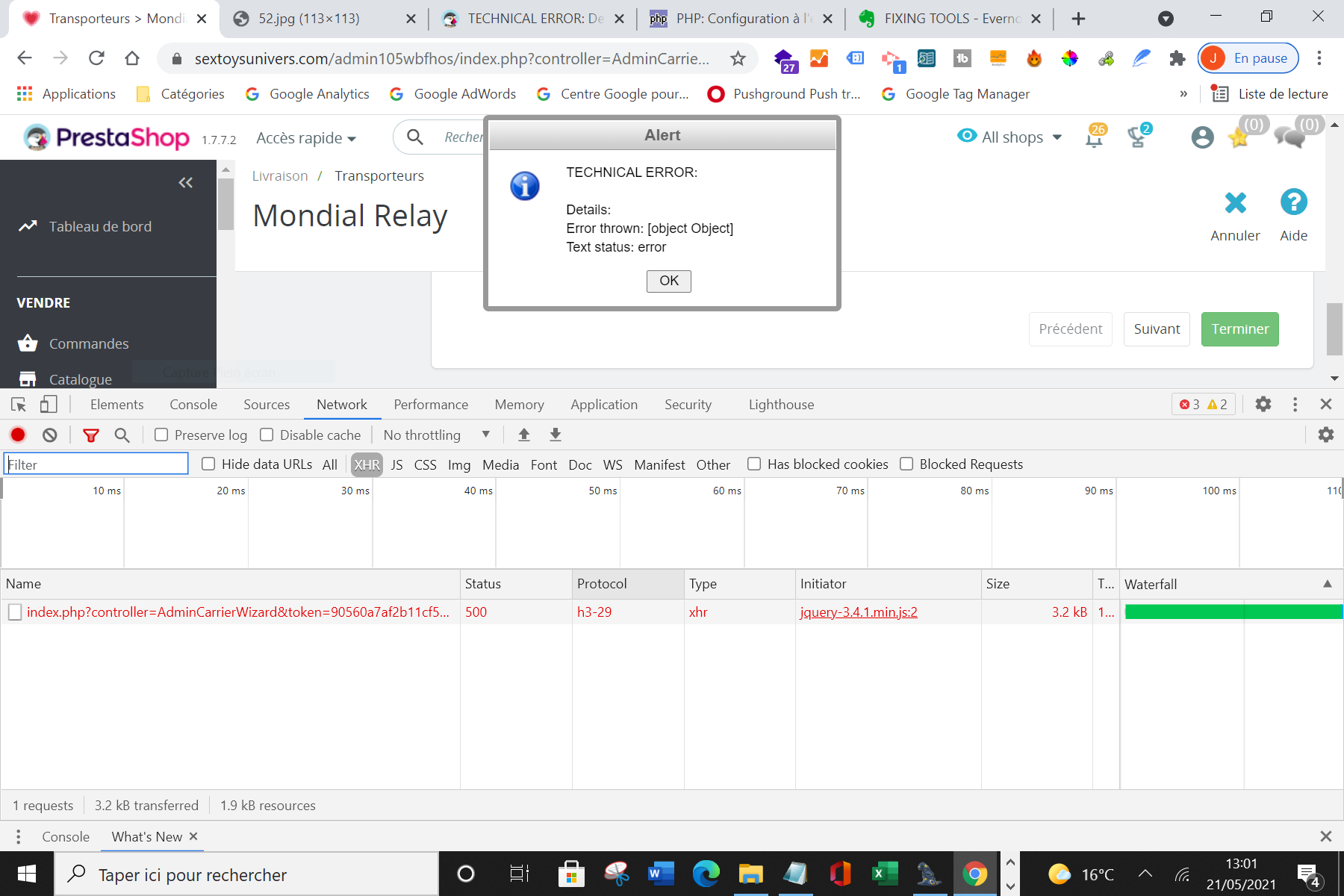Activate the inspect element picker icon
Image resolution: width=1344 pixels, height=896 pixels.
pos(19,404)
